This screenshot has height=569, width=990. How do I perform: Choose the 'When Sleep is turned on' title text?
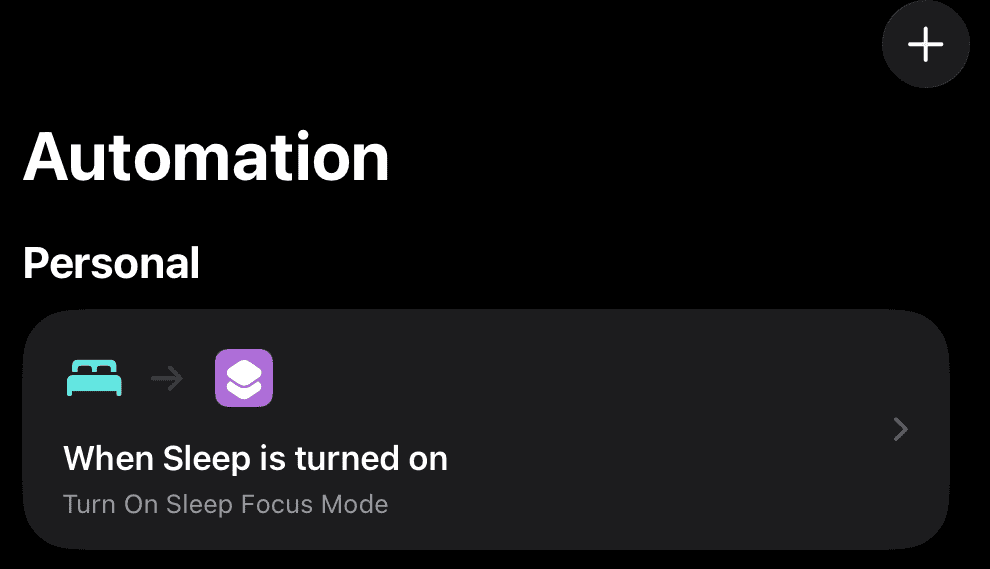(x=255, y=458)
